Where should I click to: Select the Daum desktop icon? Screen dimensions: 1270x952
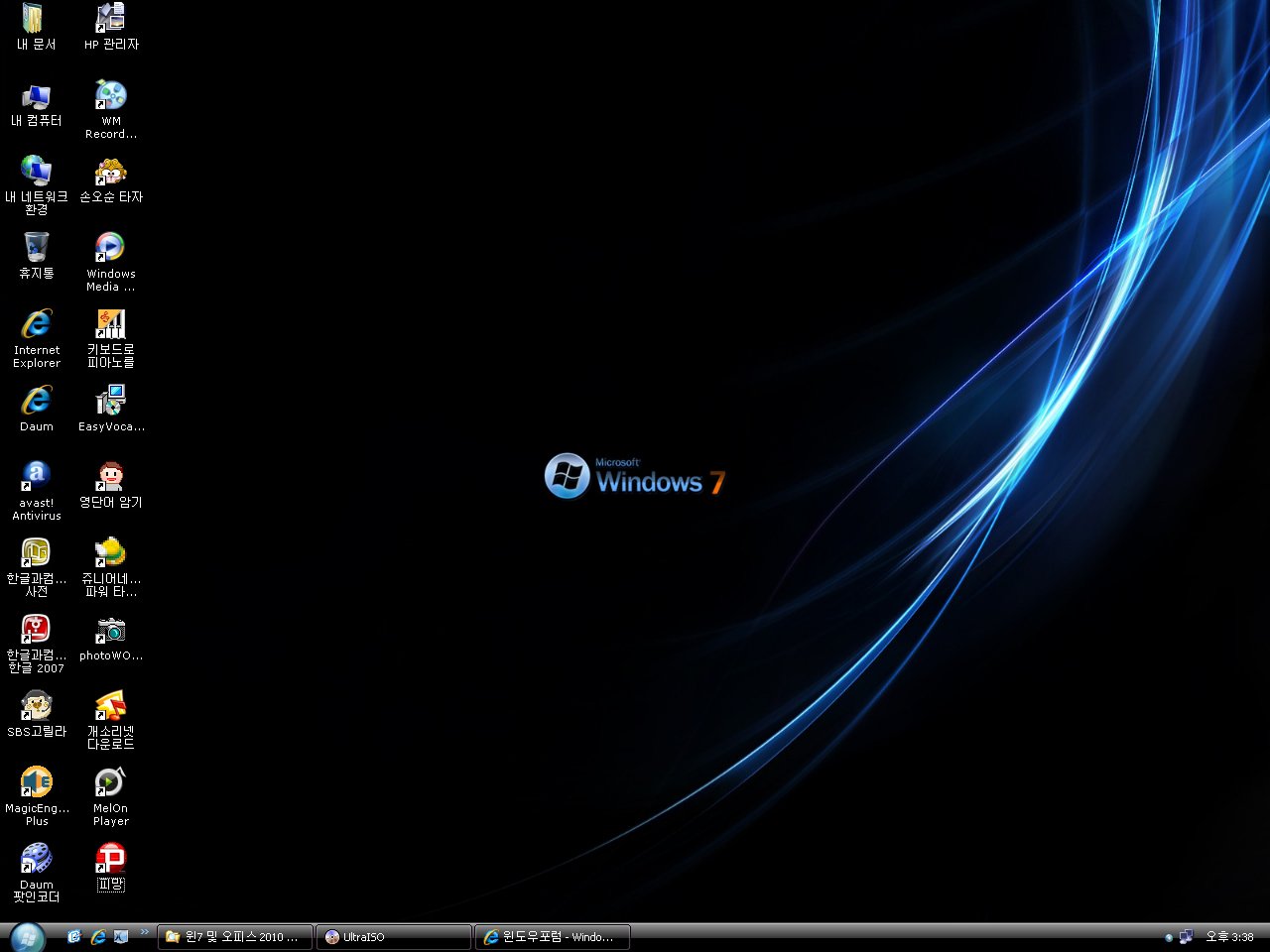click(x=36, y=409)
